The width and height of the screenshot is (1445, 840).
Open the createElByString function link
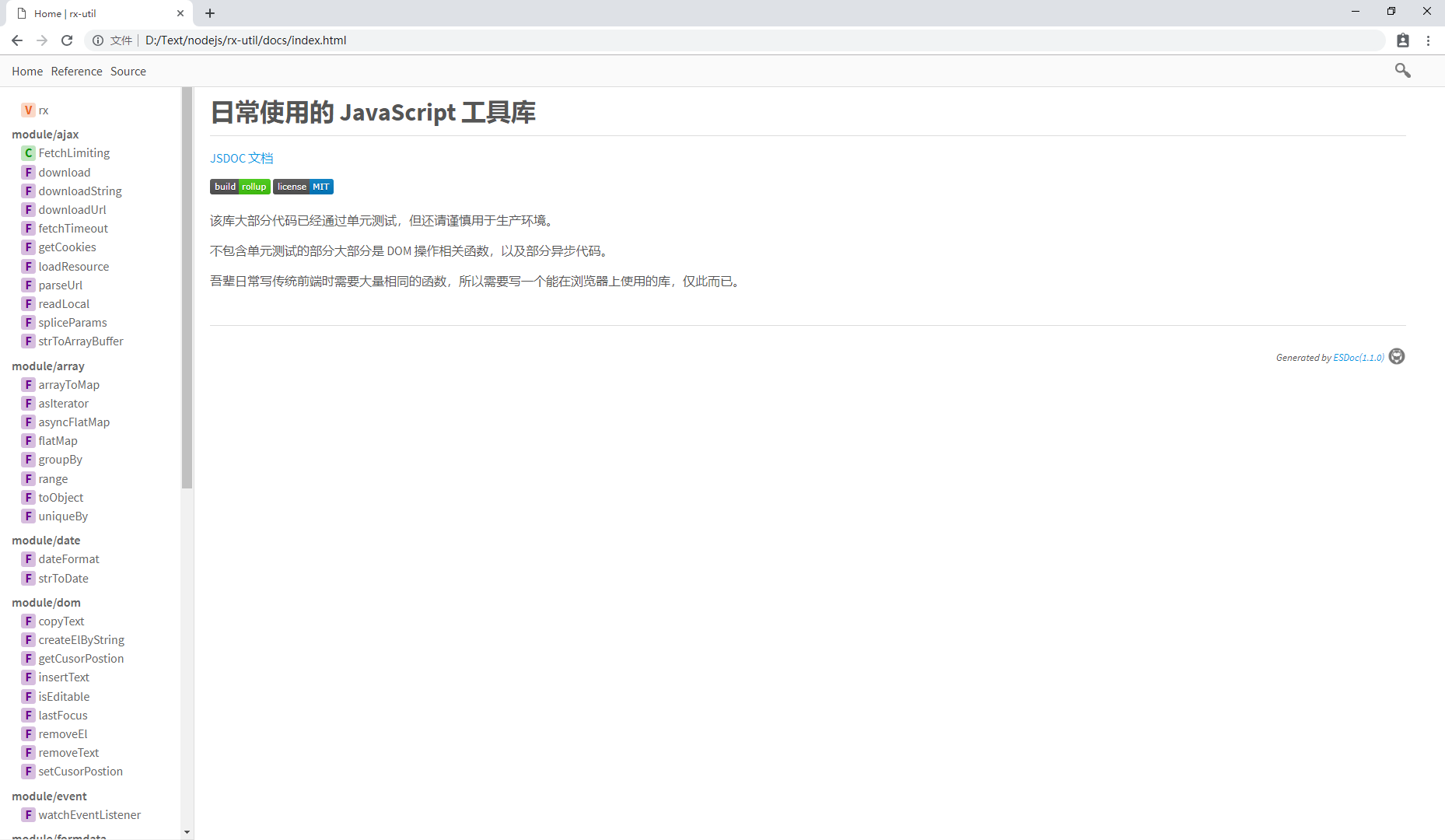click(82, 640)
